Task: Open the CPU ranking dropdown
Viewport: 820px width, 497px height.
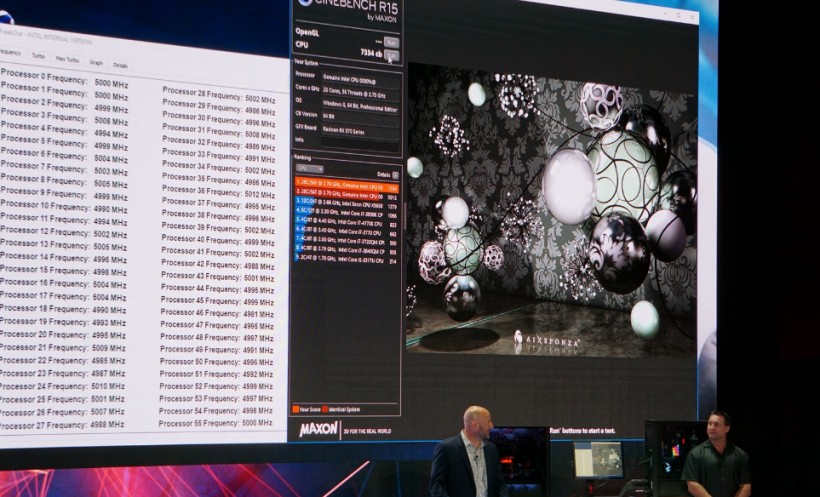Action: 310,168
